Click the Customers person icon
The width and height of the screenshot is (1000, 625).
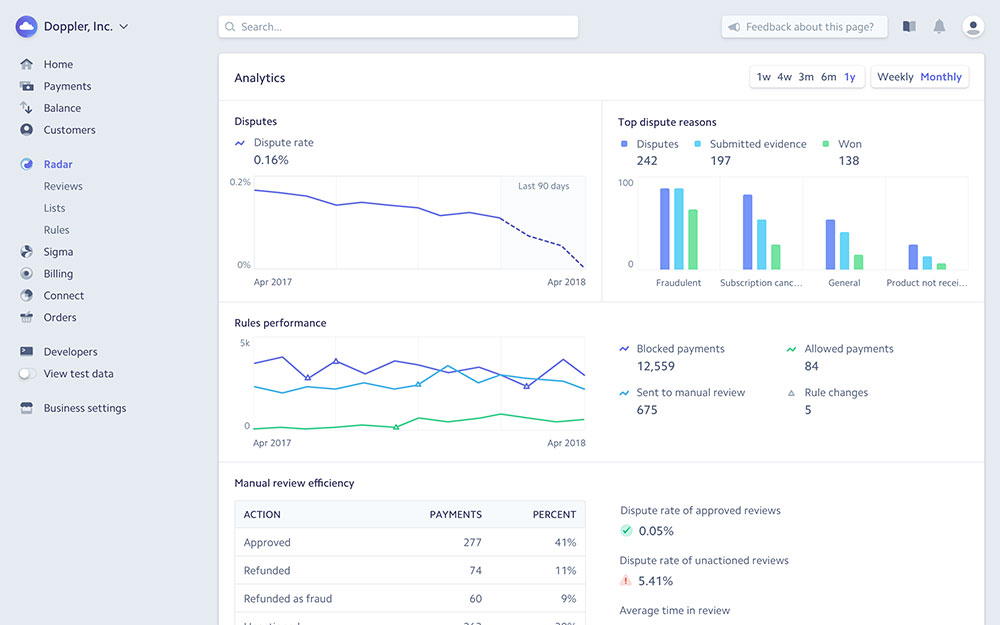click(26, 130)
